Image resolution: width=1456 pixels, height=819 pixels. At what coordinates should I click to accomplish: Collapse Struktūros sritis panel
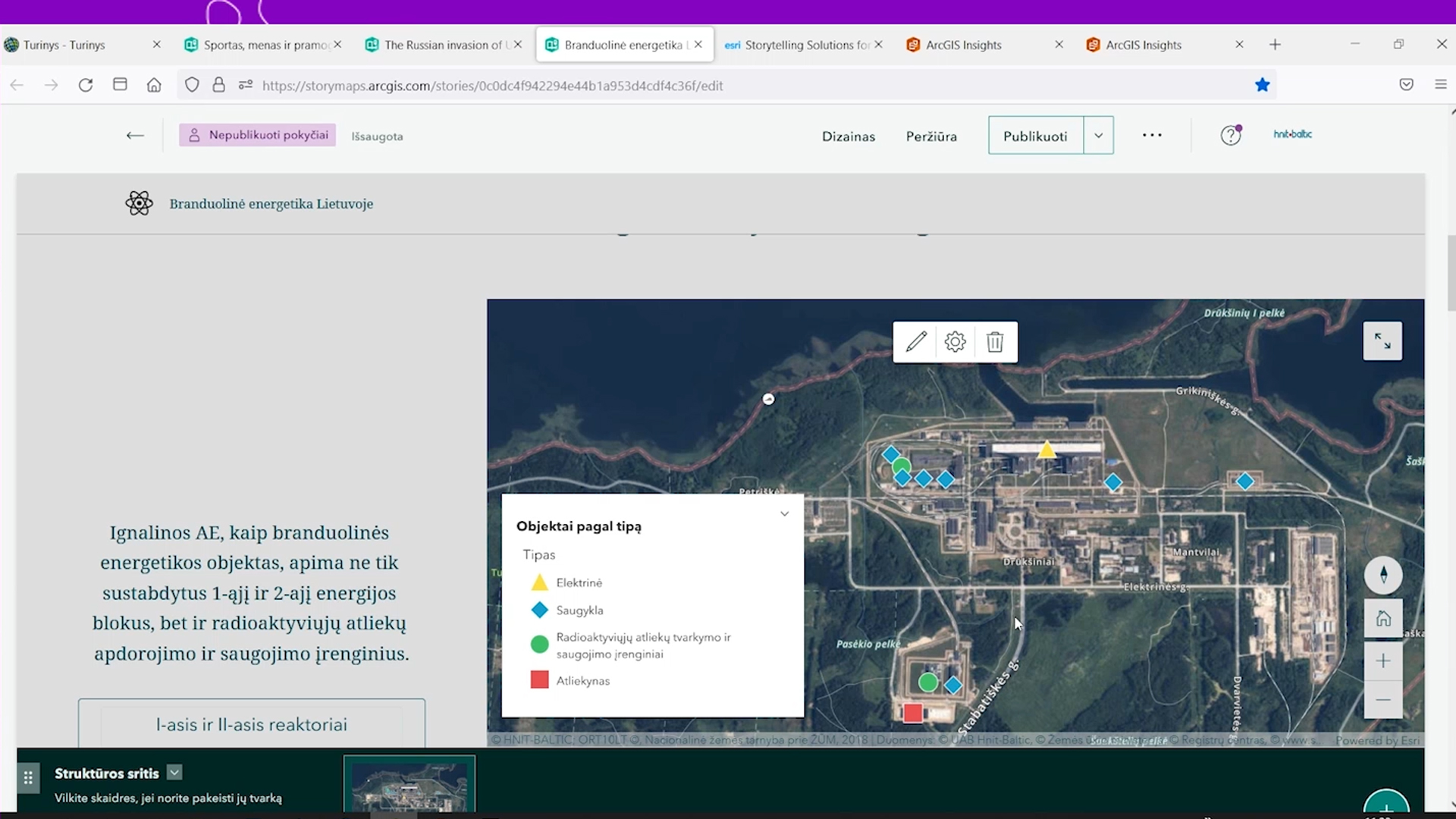point(174,773)
